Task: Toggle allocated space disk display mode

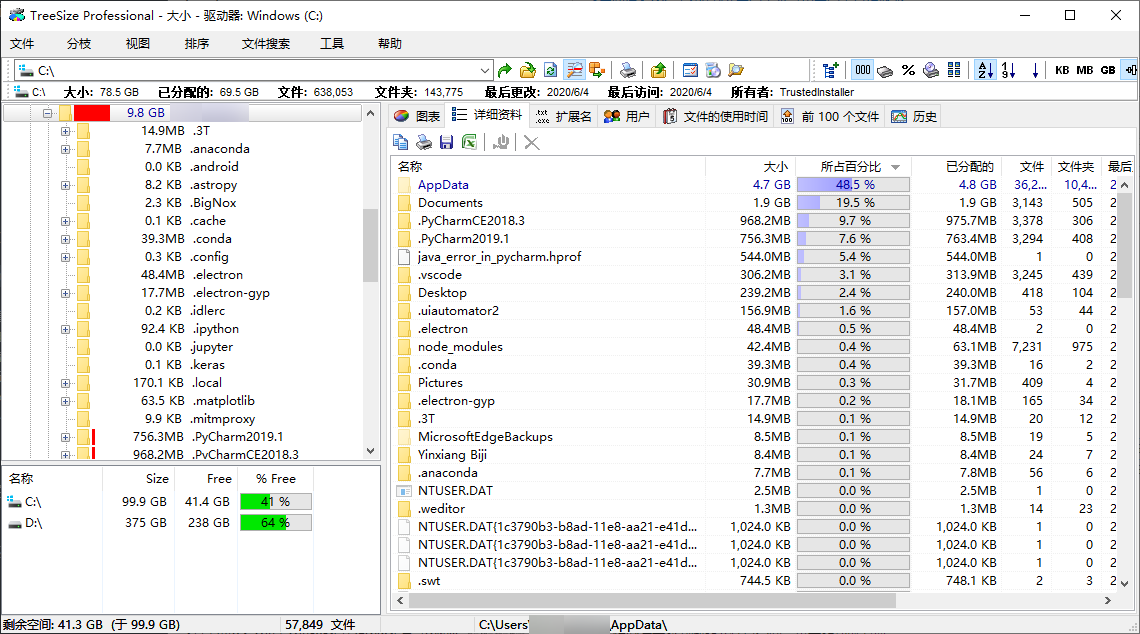Action: click(885, 71)
